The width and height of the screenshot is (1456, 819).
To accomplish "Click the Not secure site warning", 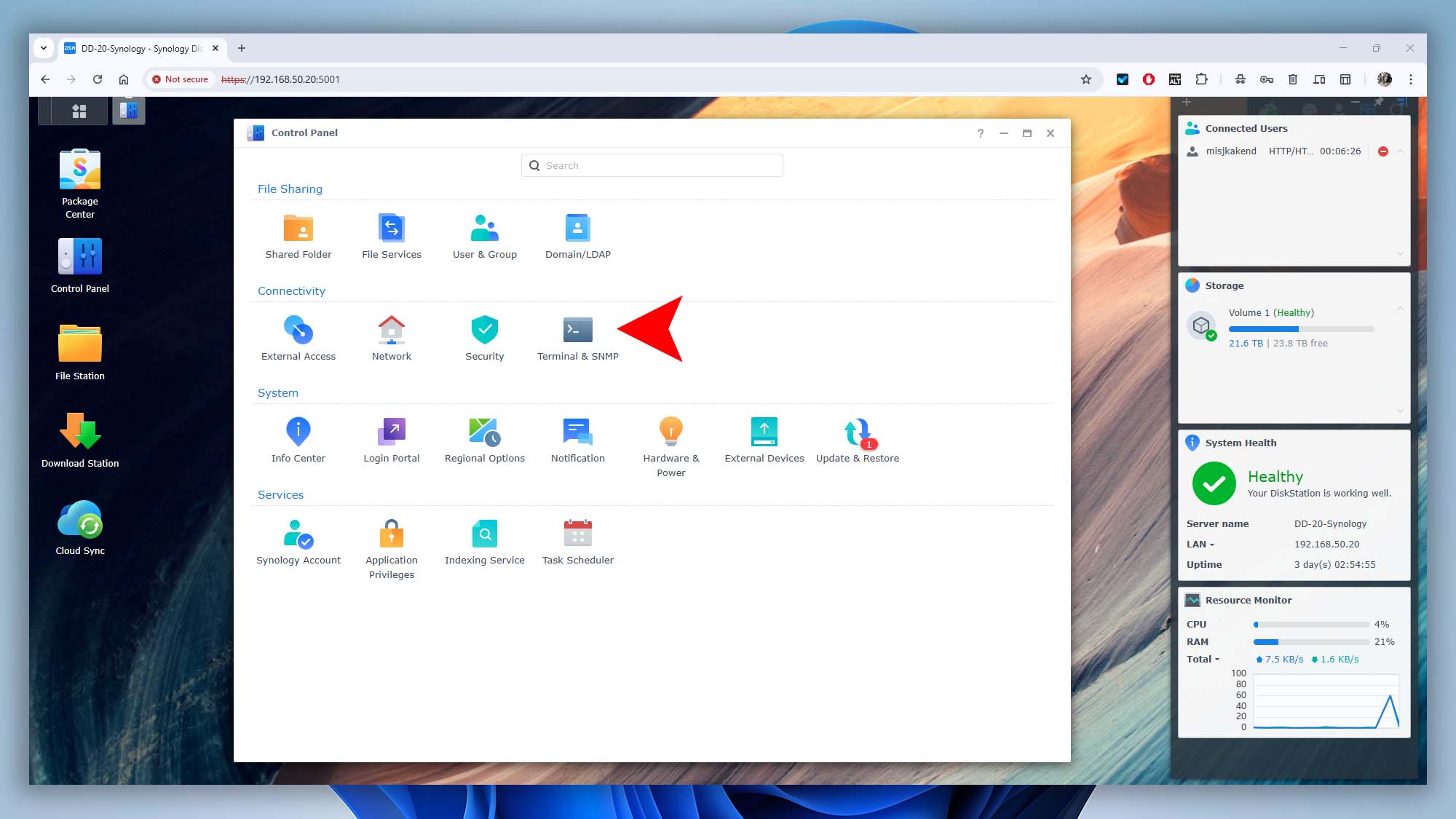I will click(181, 79).
